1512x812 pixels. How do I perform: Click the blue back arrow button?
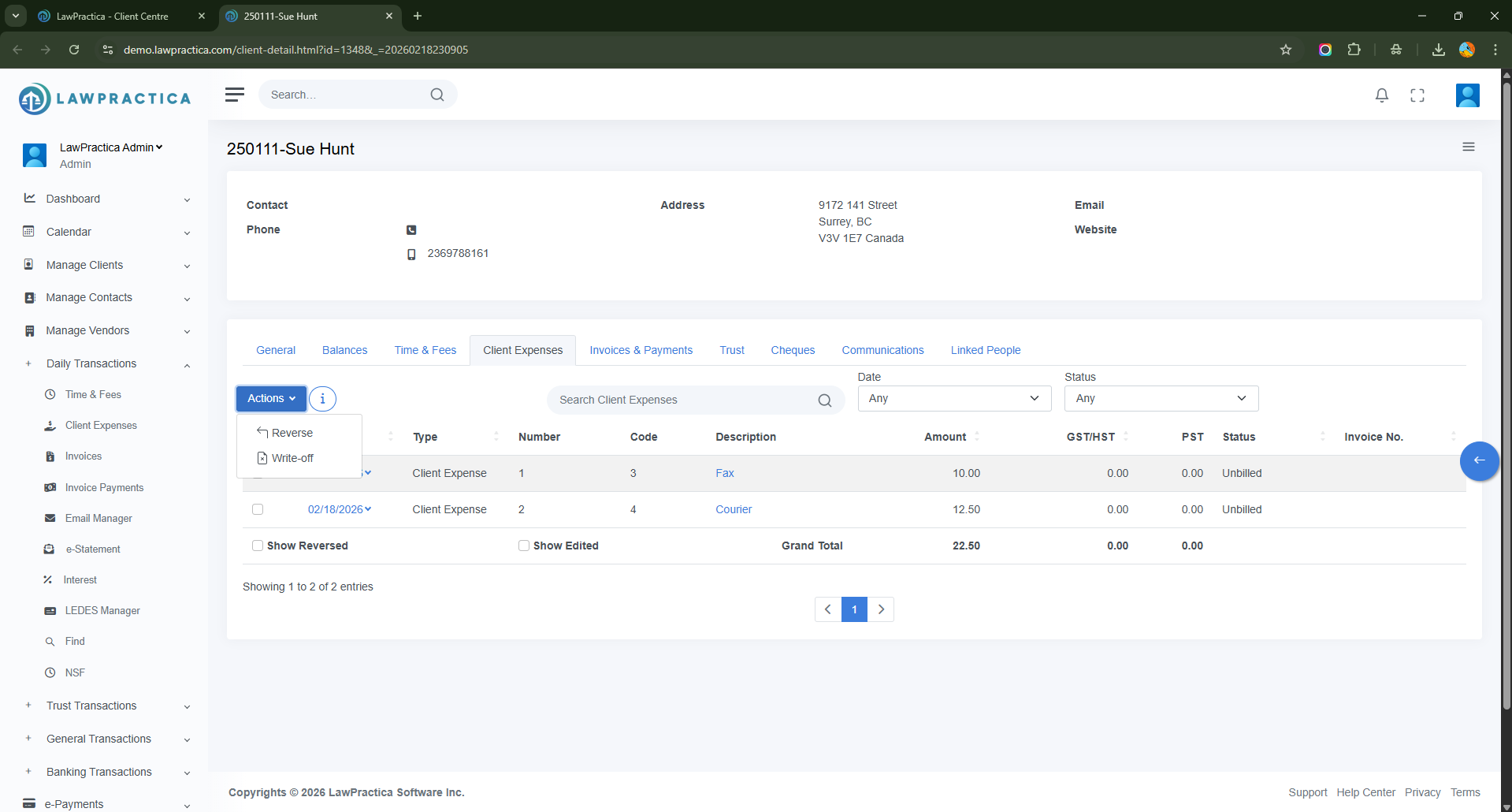pos(1479,460)
